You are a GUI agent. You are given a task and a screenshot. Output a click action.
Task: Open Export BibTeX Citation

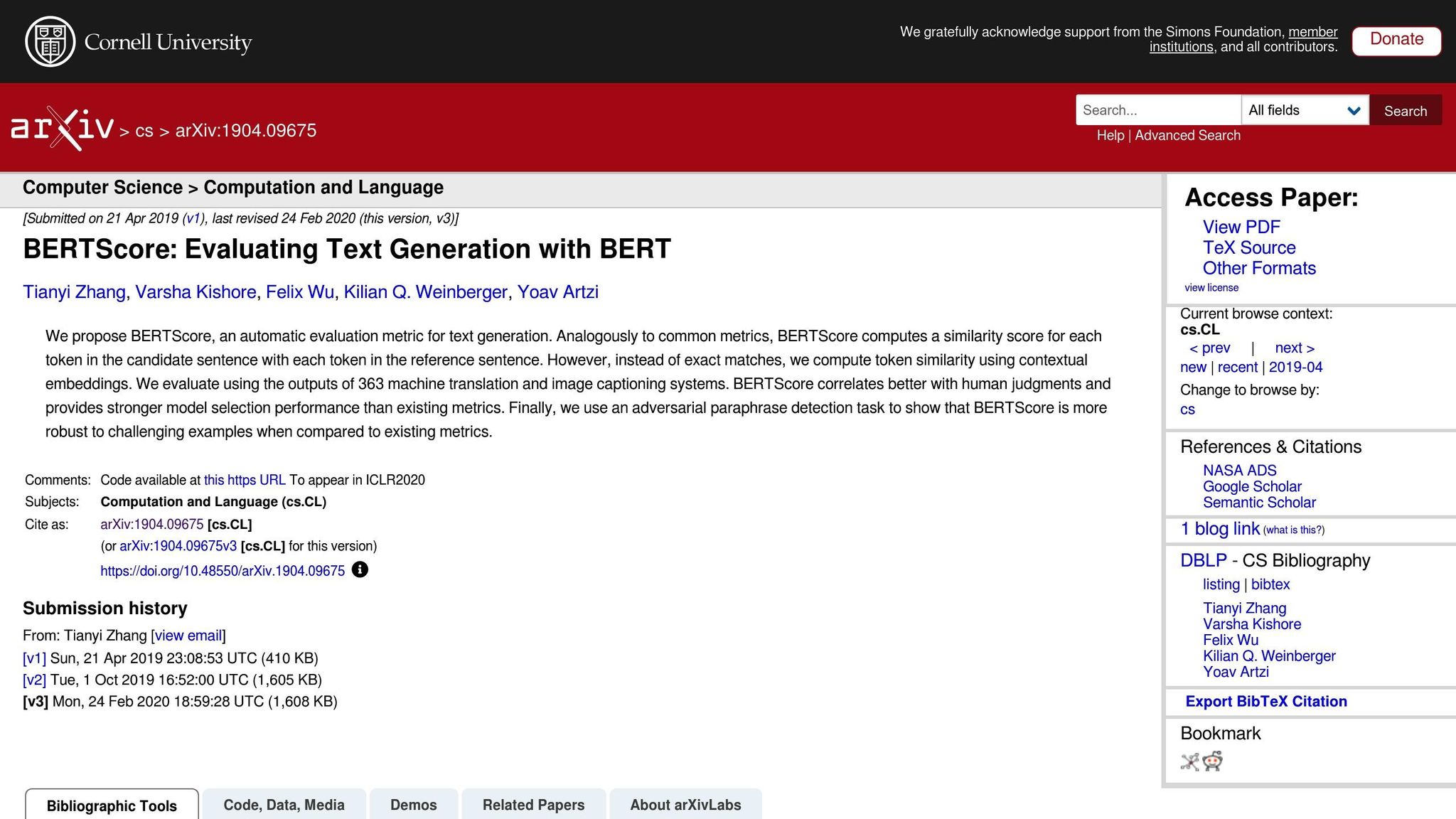(x=1265, y=701)
